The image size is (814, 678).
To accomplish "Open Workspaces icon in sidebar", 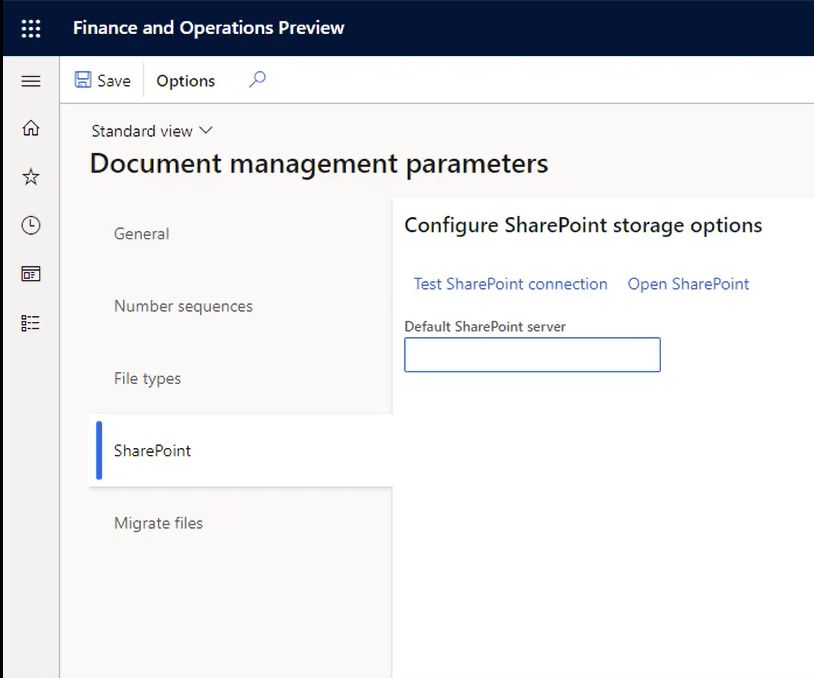I will point(31,274).
